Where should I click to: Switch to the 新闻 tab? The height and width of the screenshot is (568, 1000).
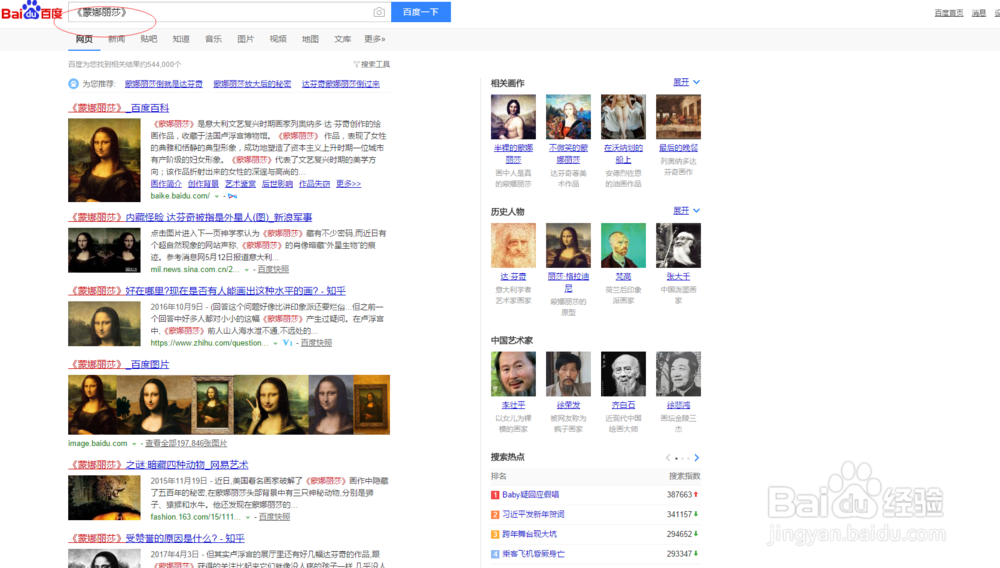click(117, 39)
